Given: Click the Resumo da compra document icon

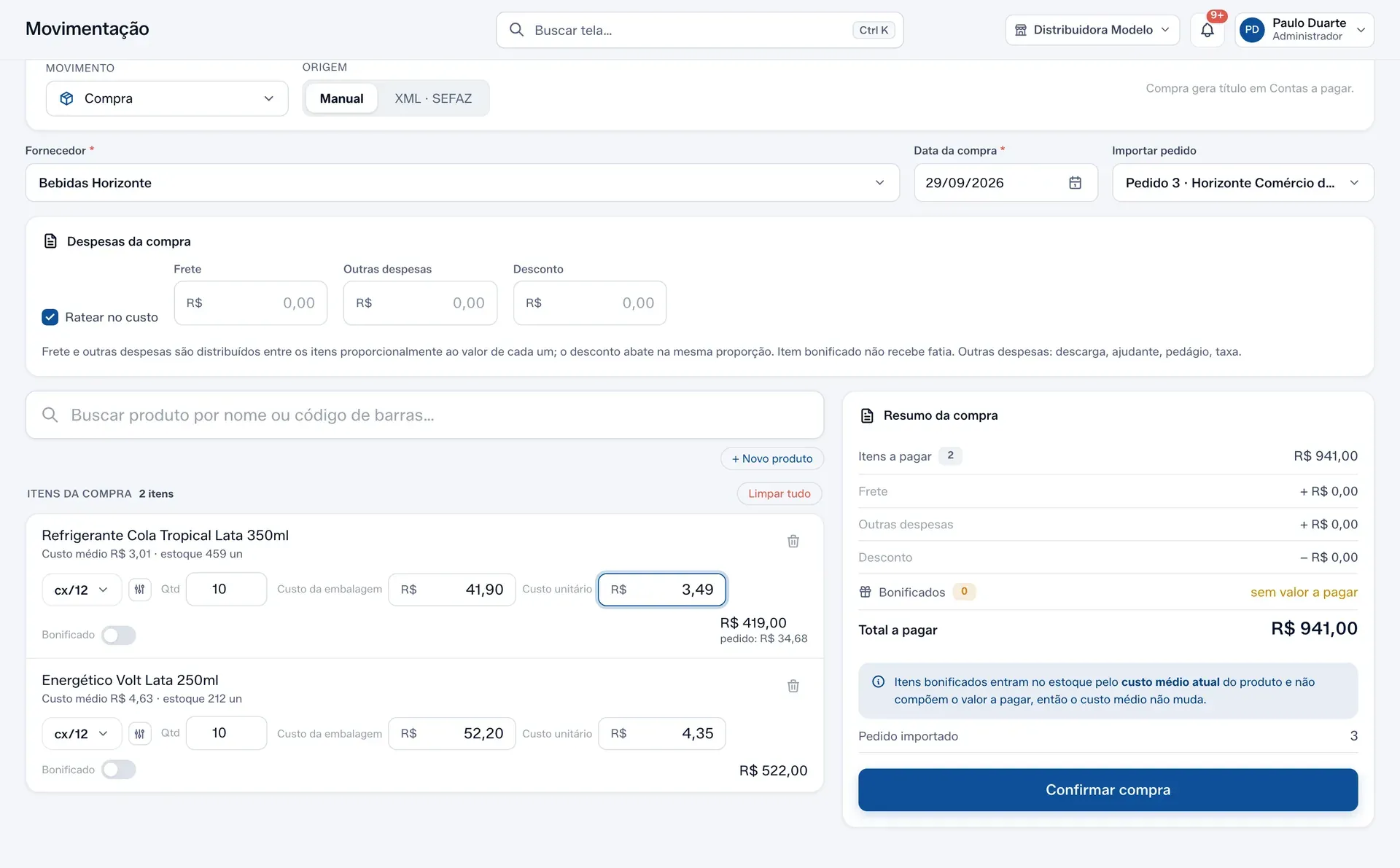Looking at the screenshot, I should [867, 415].
